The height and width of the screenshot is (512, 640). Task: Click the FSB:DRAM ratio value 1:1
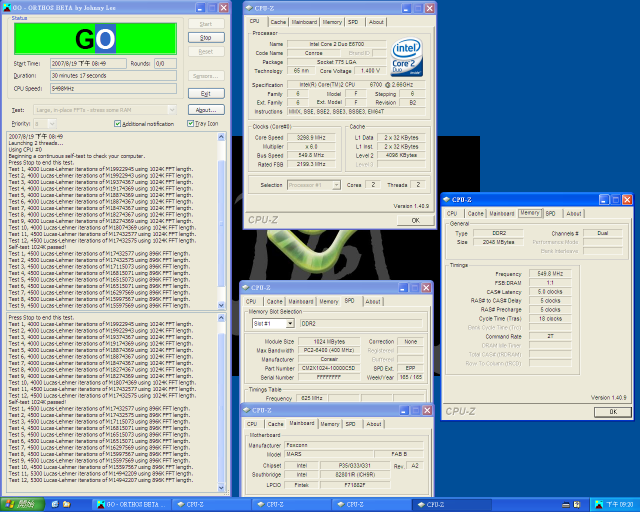pos(550,283)
